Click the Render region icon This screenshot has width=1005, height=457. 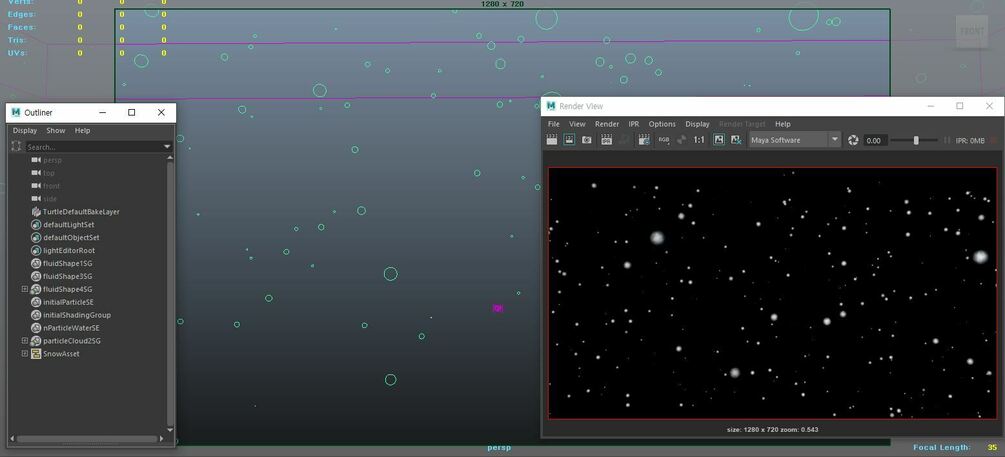click(x=569, y=140)
